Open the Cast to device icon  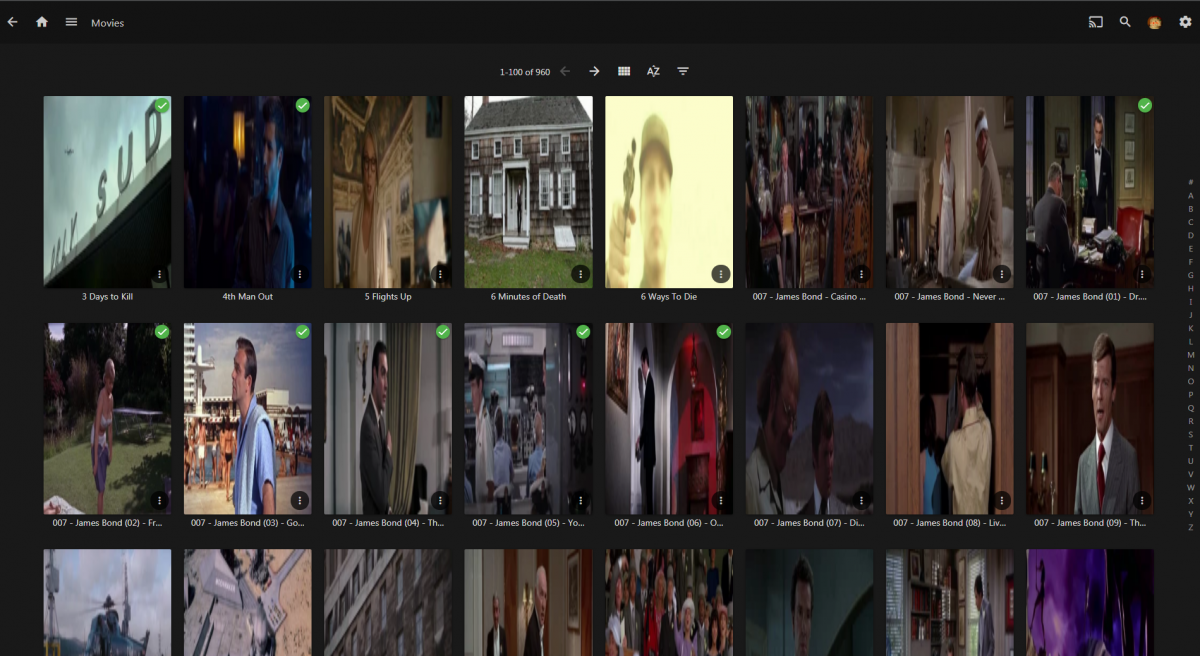[x=1095, y=22]
